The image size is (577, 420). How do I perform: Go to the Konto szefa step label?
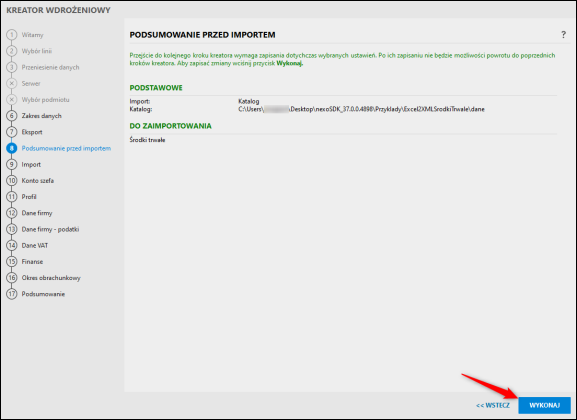pyautogui.click(x=38, y=181)
